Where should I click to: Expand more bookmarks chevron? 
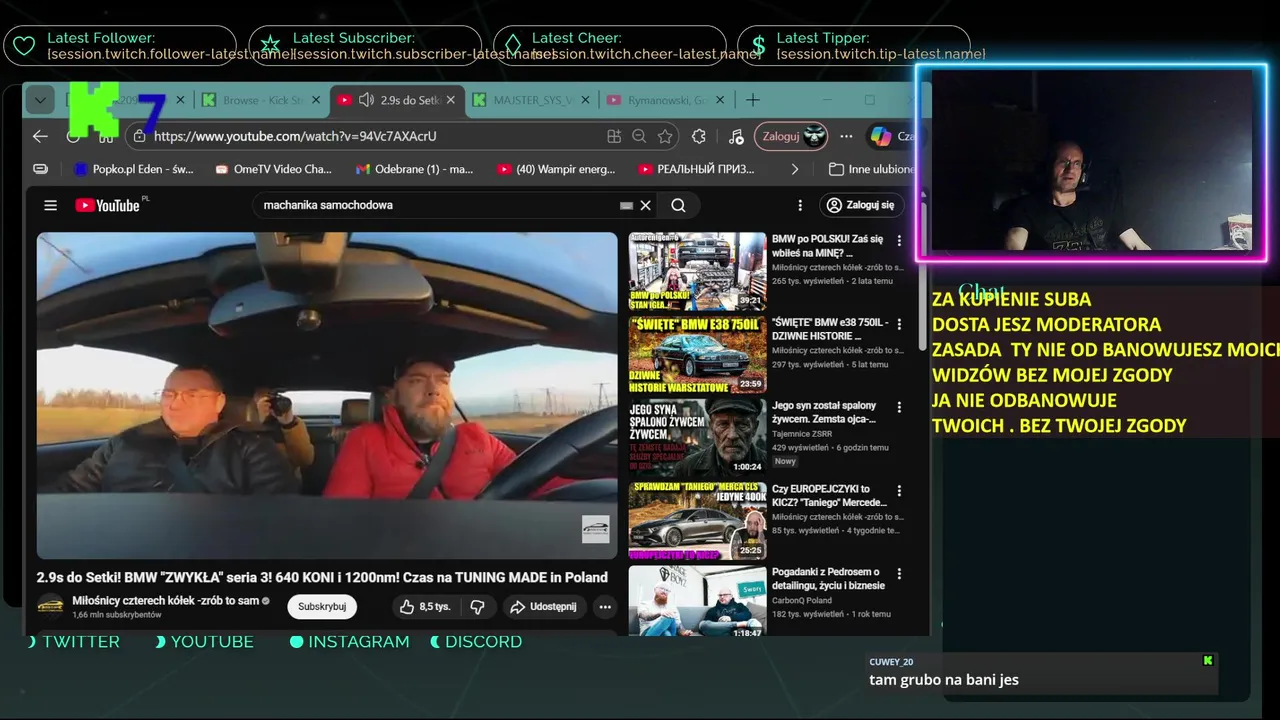point(795,169)
